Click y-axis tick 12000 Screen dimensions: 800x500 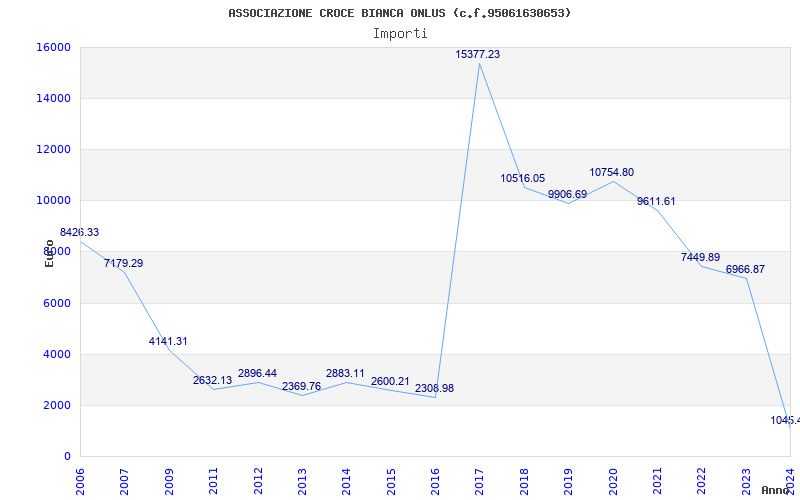pos(53,149)
